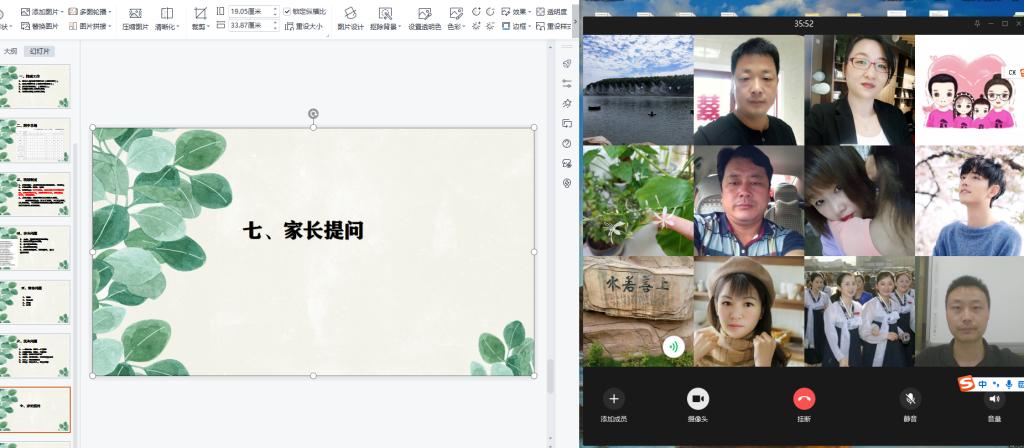Image resolution: width=1024 pixels, height=448 pixels.
Task: Select the selected 家长提问 slide thumbnail
Action: click(x=36, y=409)
